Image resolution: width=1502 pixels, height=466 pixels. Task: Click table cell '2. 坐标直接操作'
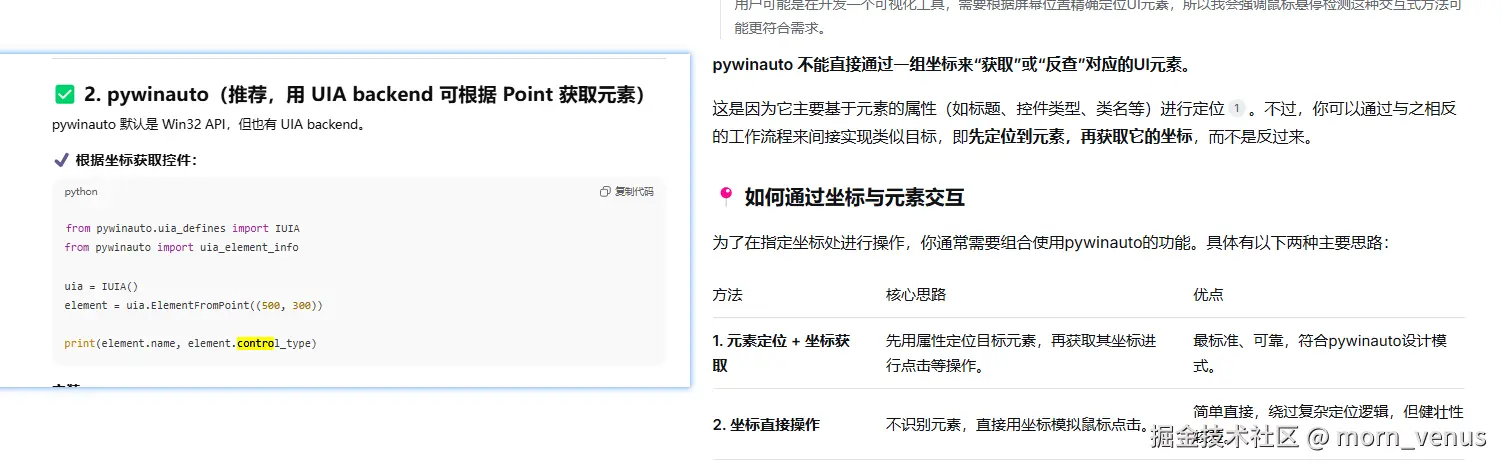coord(766,425)
